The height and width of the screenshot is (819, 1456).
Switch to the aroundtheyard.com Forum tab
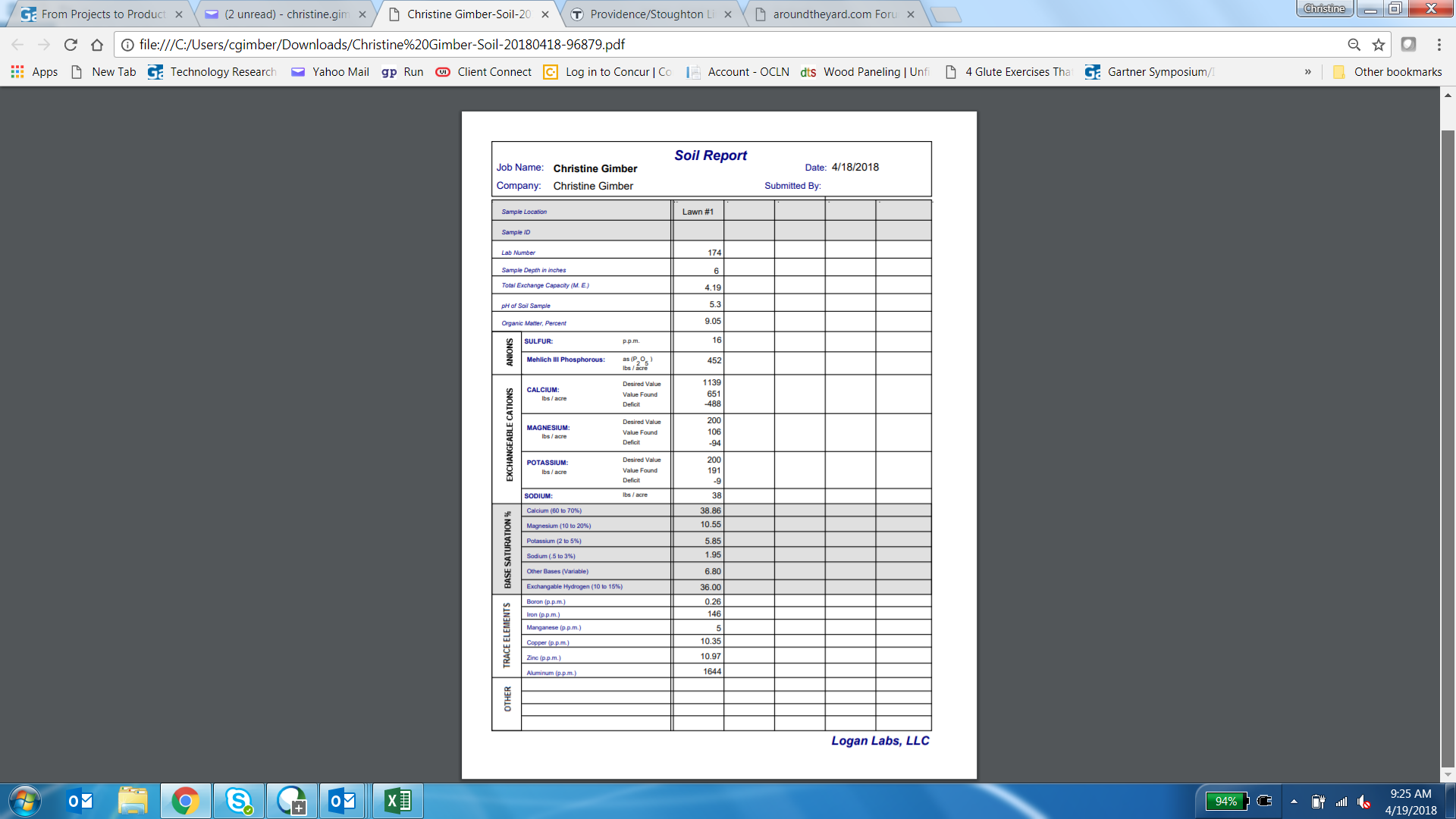(x=834, y=14)
